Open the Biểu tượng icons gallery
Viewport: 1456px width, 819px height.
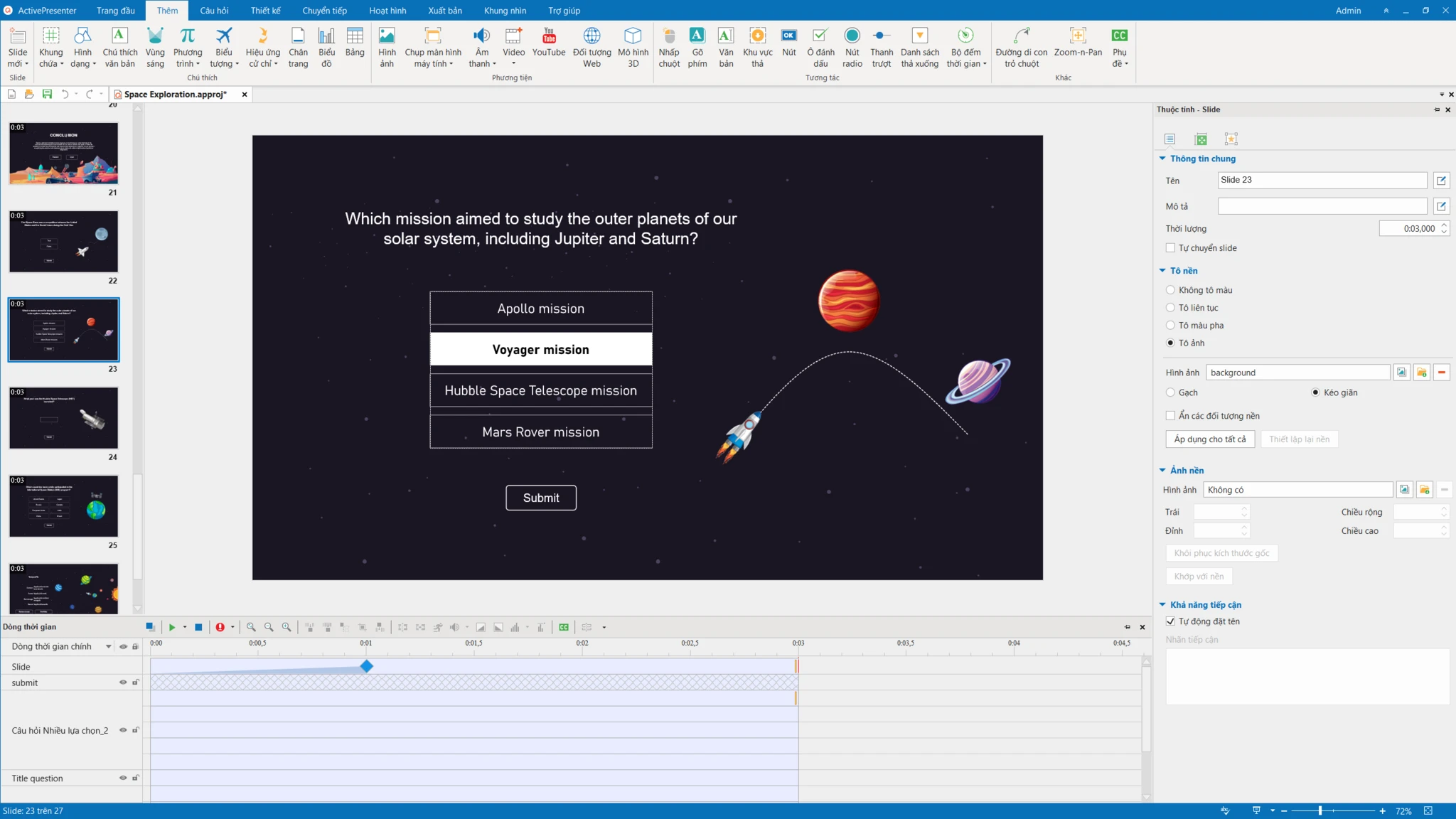(224, 47)
